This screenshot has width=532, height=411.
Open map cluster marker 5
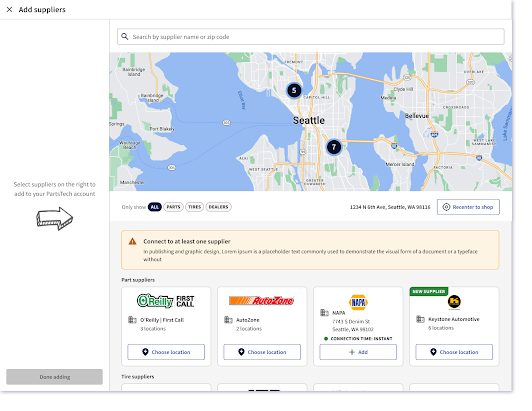[x=294, y=91]
